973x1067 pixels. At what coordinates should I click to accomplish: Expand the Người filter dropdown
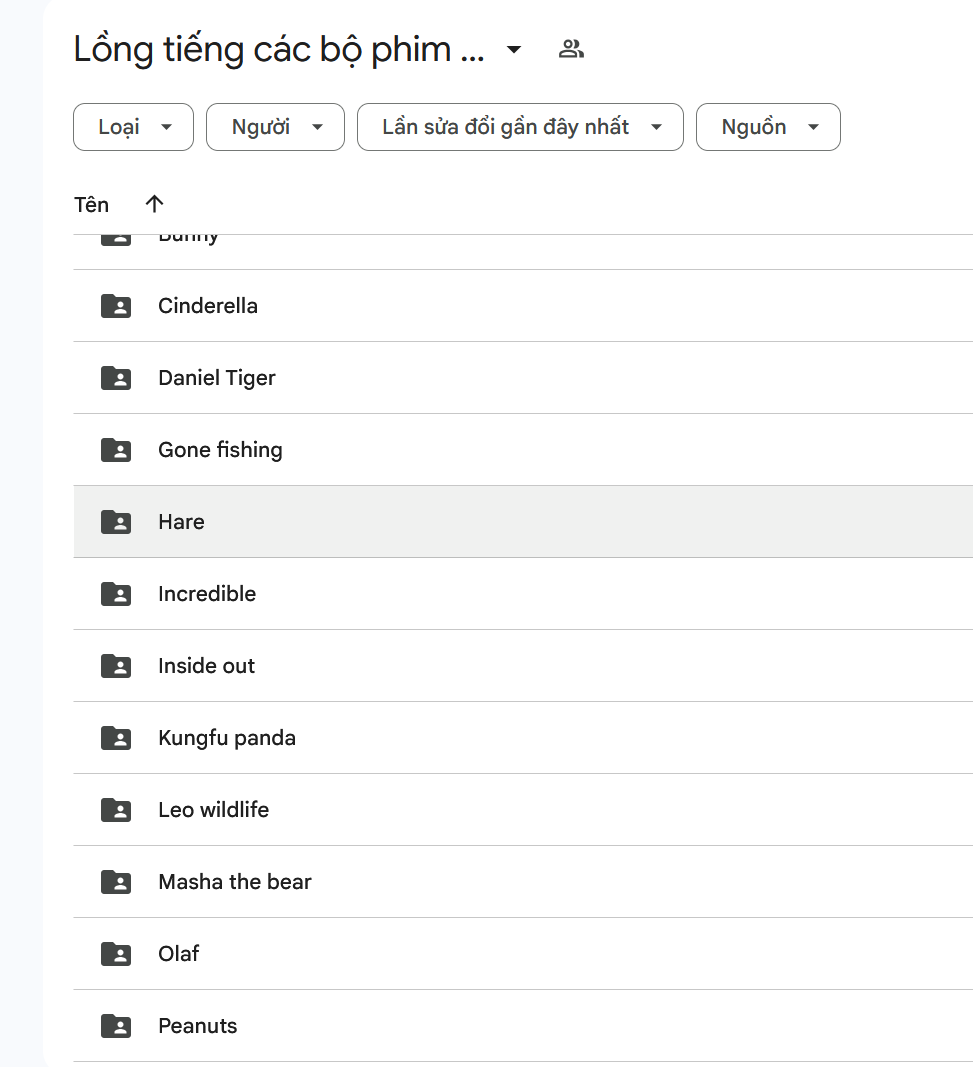pyautogui.click(x=275, y=127)
